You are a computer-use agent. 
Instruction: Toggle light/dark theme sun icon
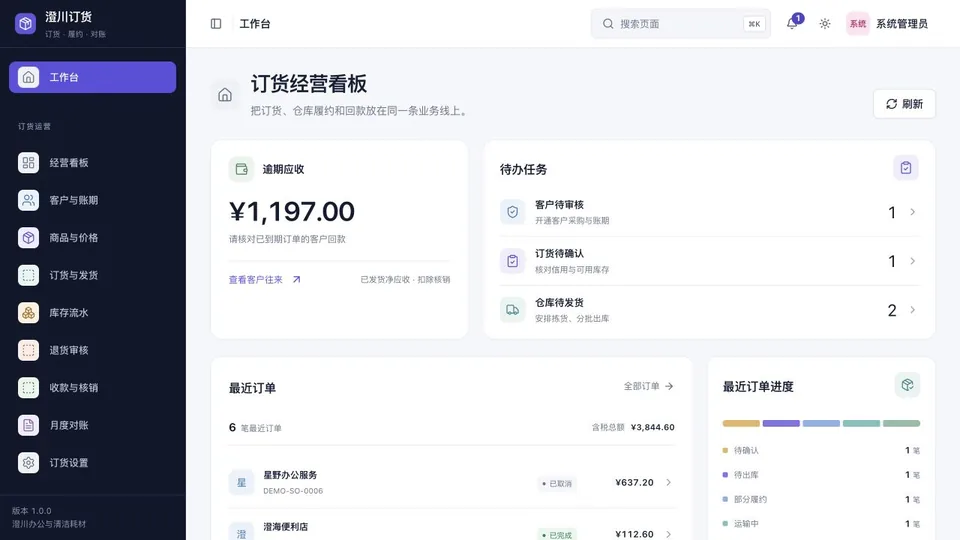click(x=825, y=24)
